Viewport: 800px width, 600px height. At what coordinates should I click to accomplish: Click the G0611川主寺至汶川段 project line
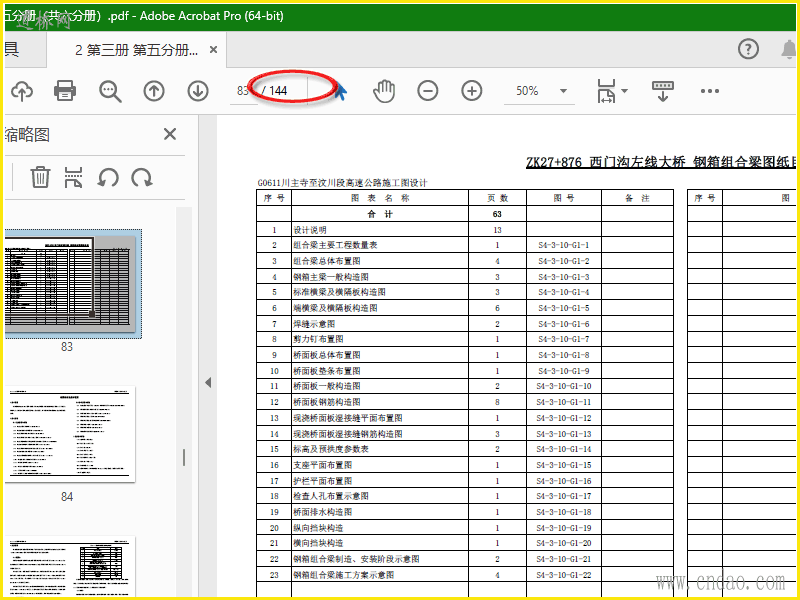coord(342,183)
